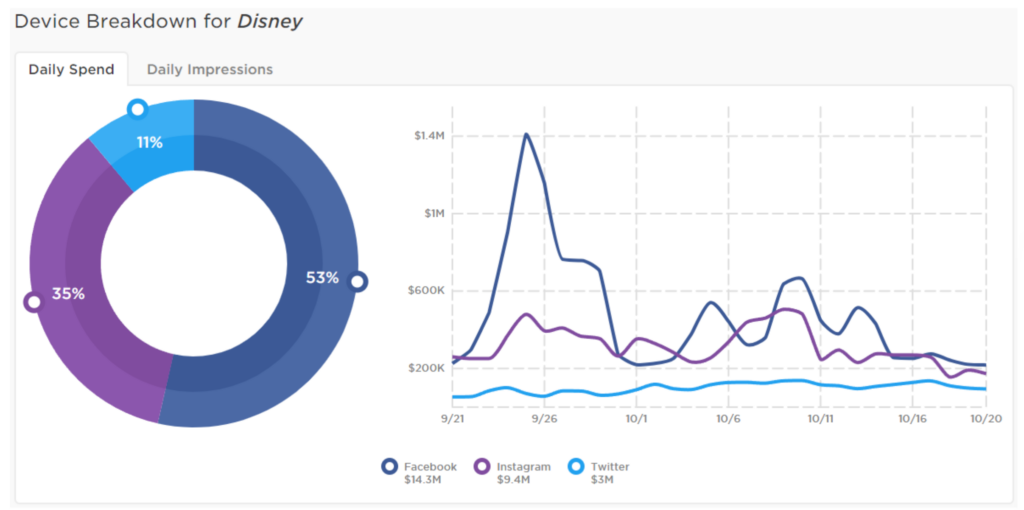Click the 10/6 date label
The width and height of the screenshot is (1024, 510).
click(728, 419)
